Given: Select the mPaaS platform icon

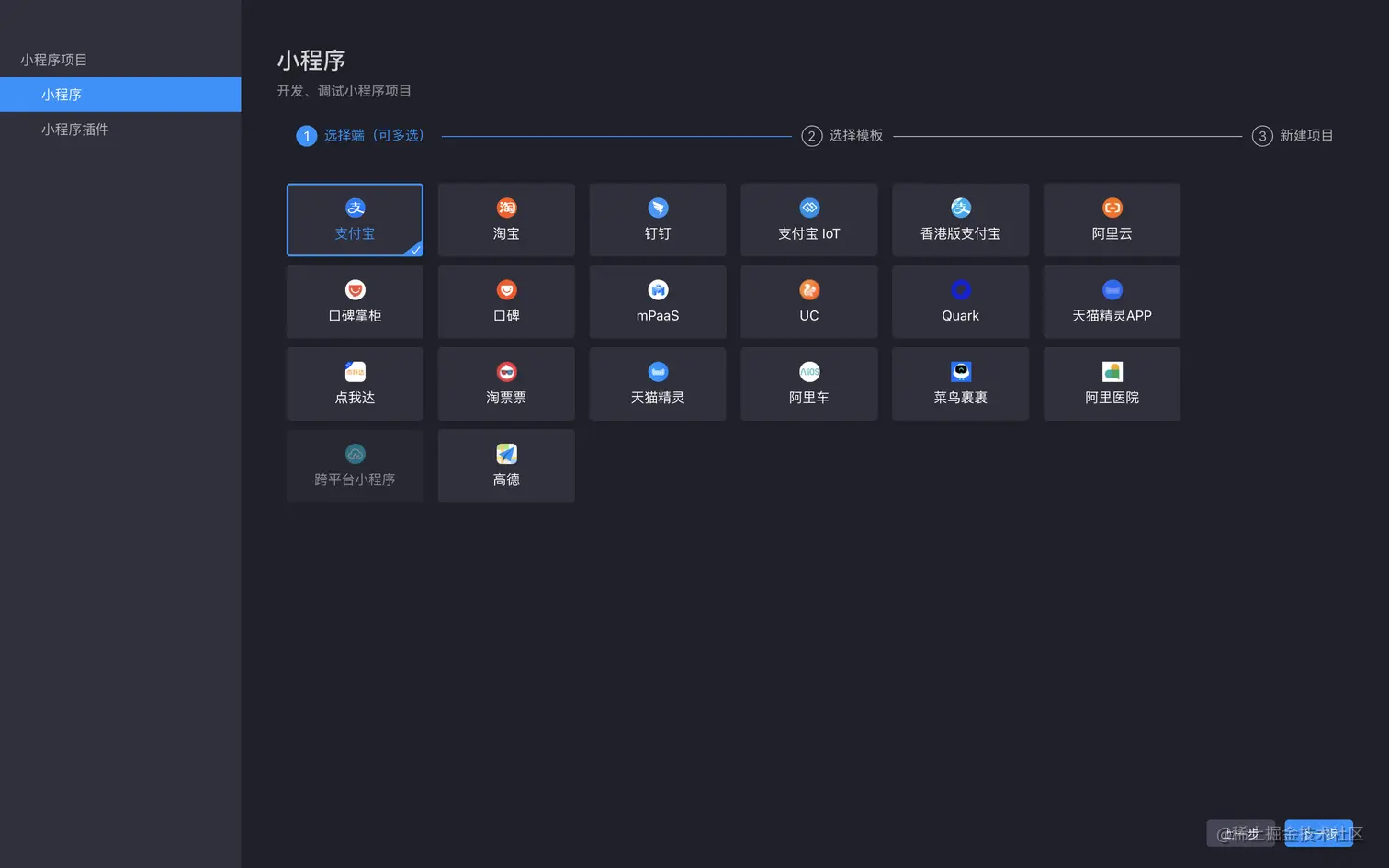Looking at the screenshot, I should (658, 290).
